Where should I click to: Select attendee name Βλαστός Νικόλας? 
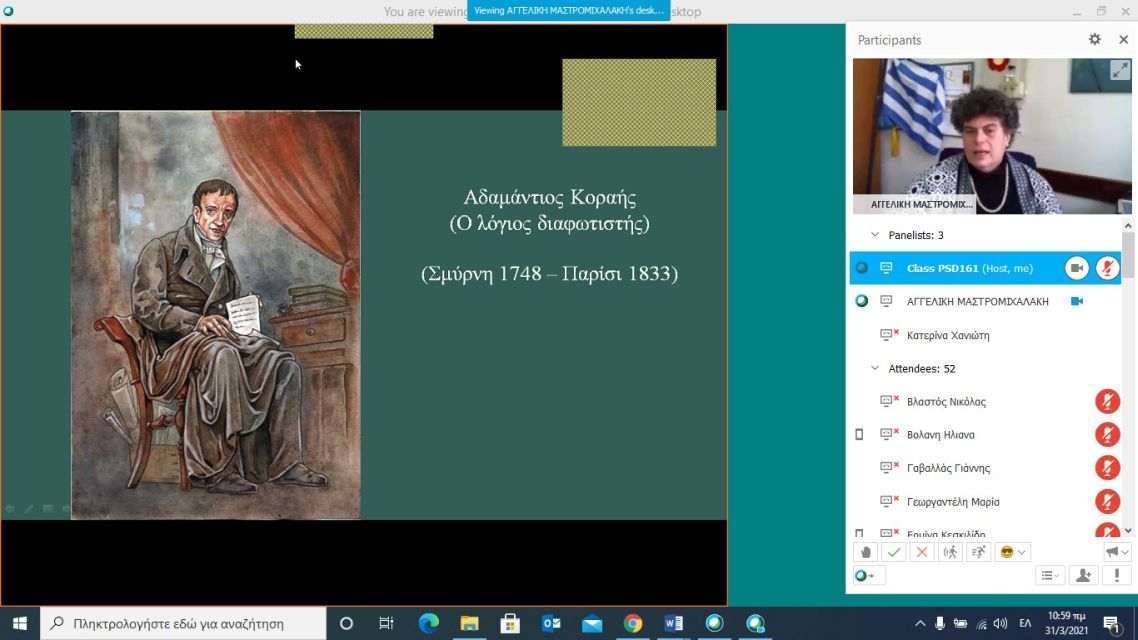946,401
